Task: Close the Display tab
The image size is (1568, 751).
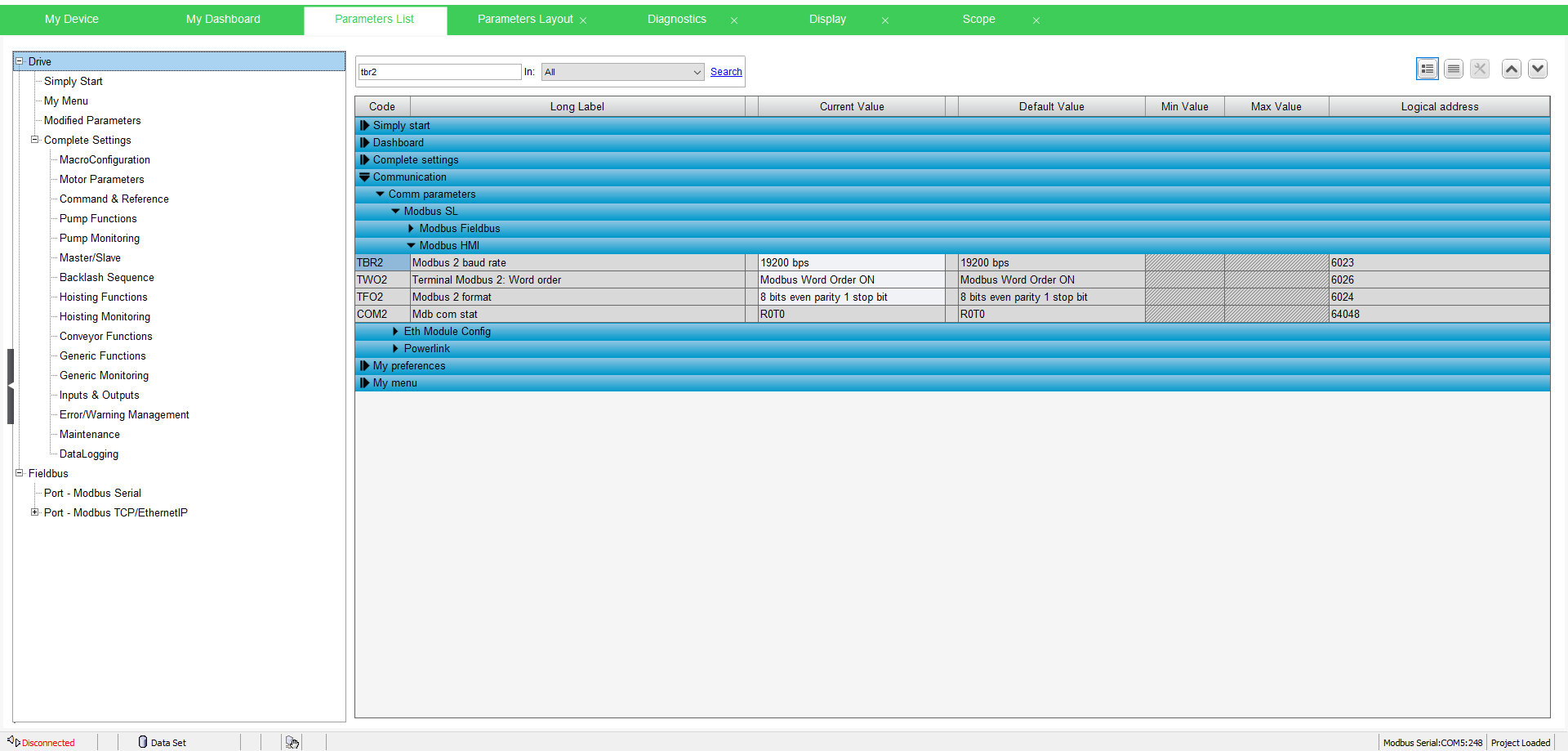Action: click(x=885, y=20)
